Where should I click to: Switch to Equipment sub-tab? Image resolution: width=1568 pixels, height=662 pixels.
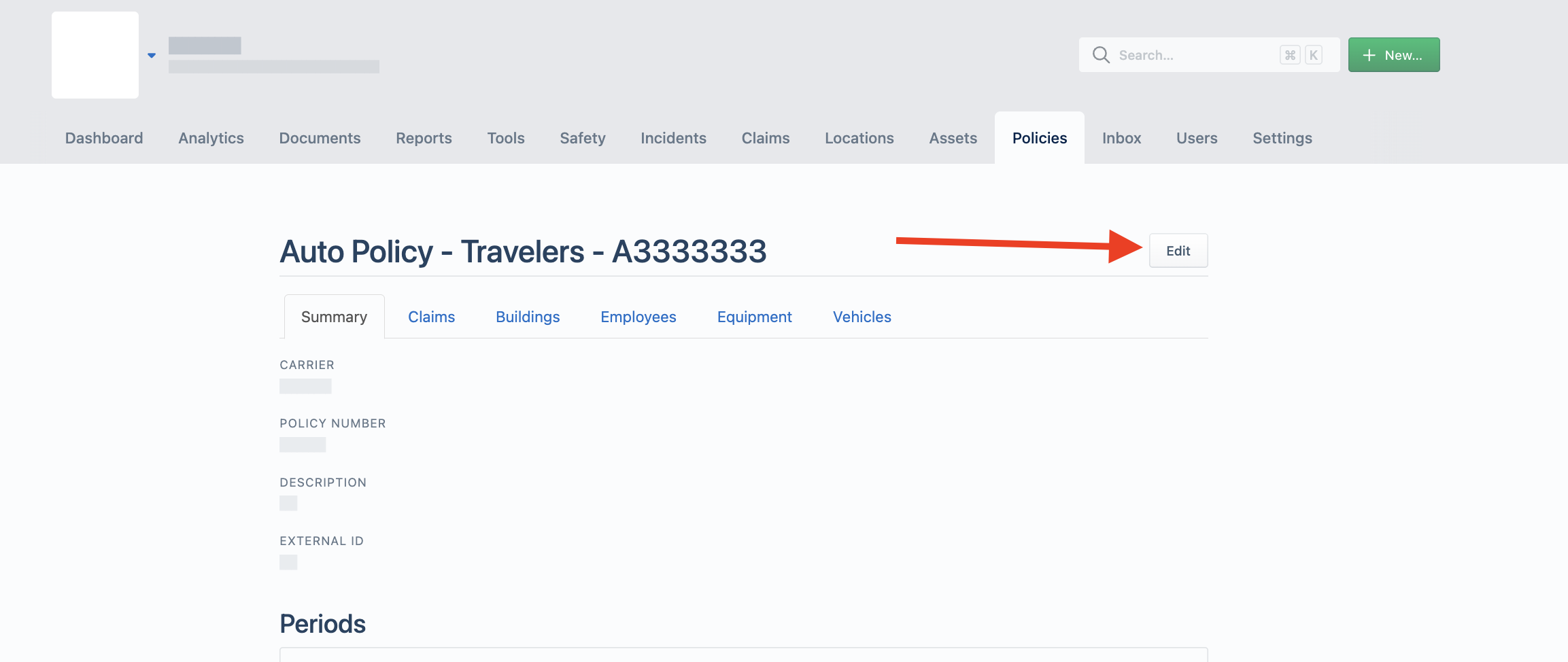(755, 317)
